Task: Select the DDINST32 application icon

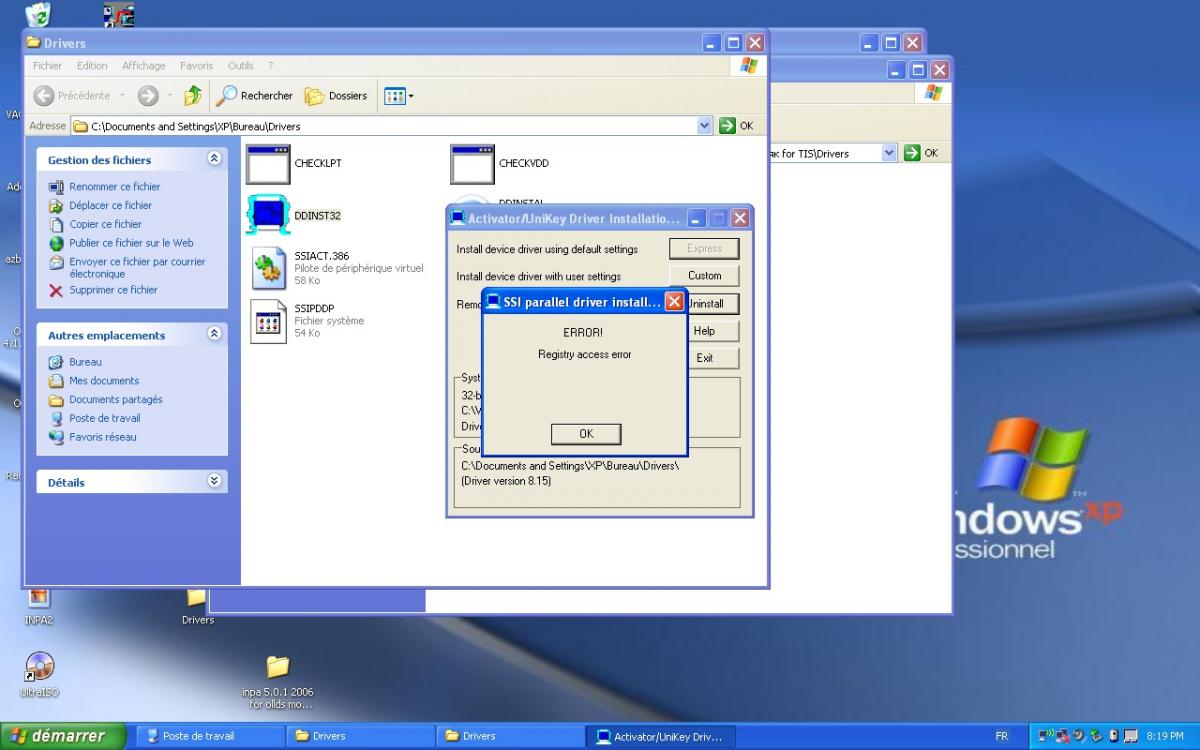Action: coord(268,215)
